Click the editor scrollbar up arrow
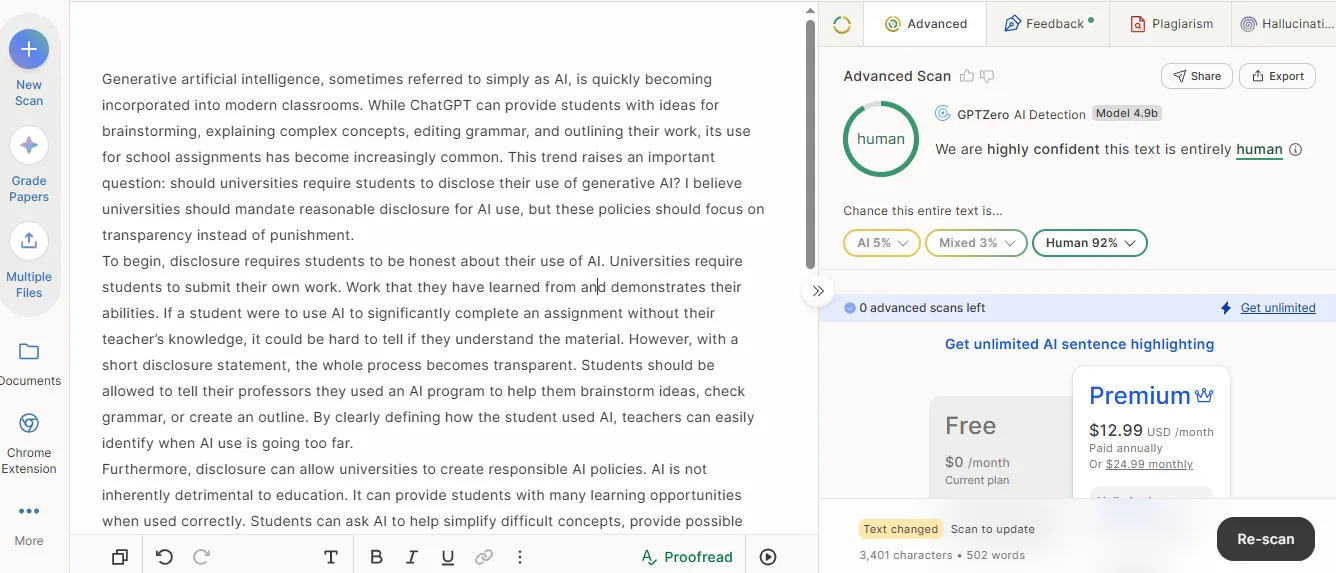 point(810,9)
